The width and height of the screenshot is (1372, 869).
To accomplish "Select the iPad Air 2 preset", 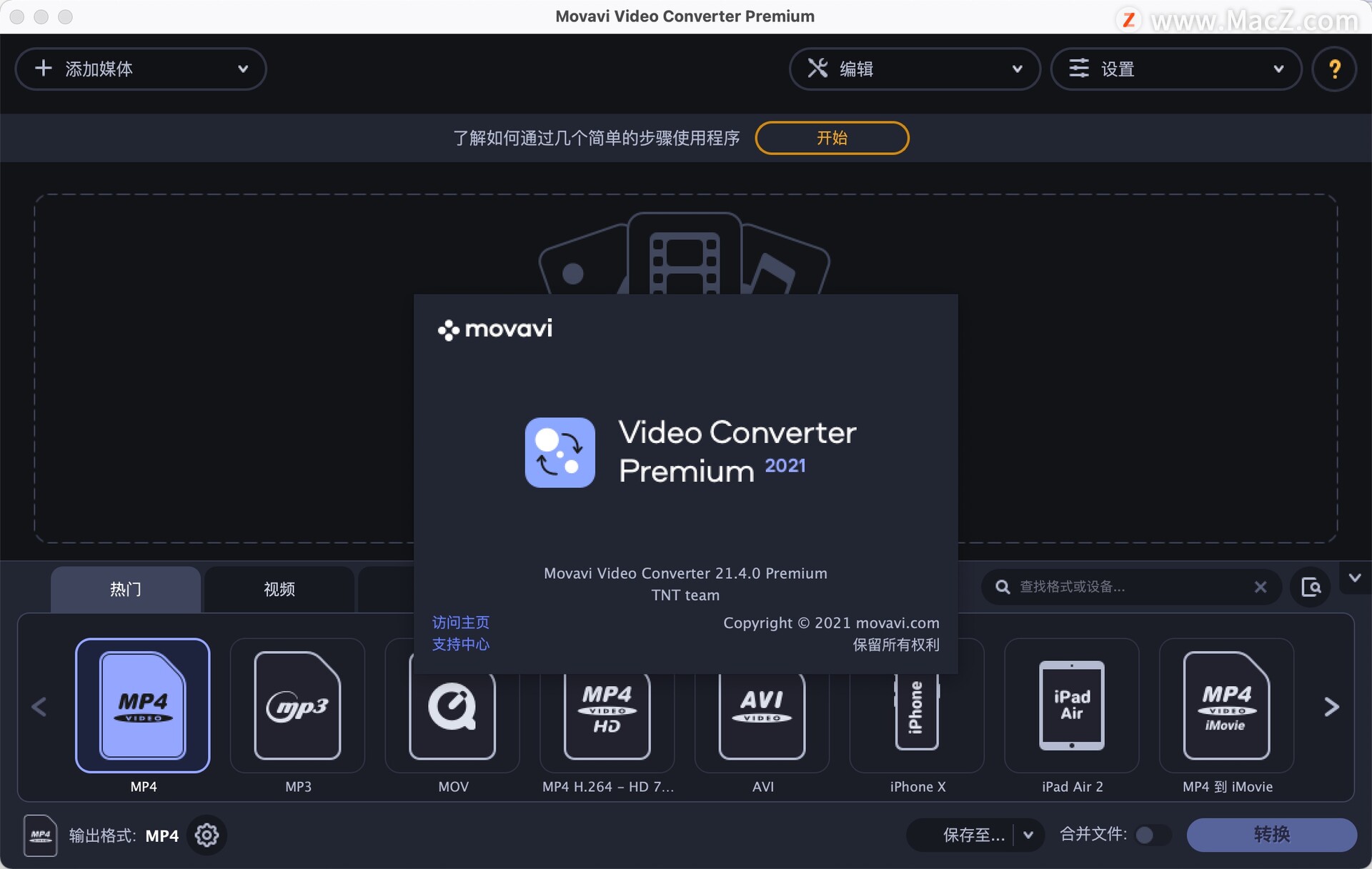I will [1072, 705].
